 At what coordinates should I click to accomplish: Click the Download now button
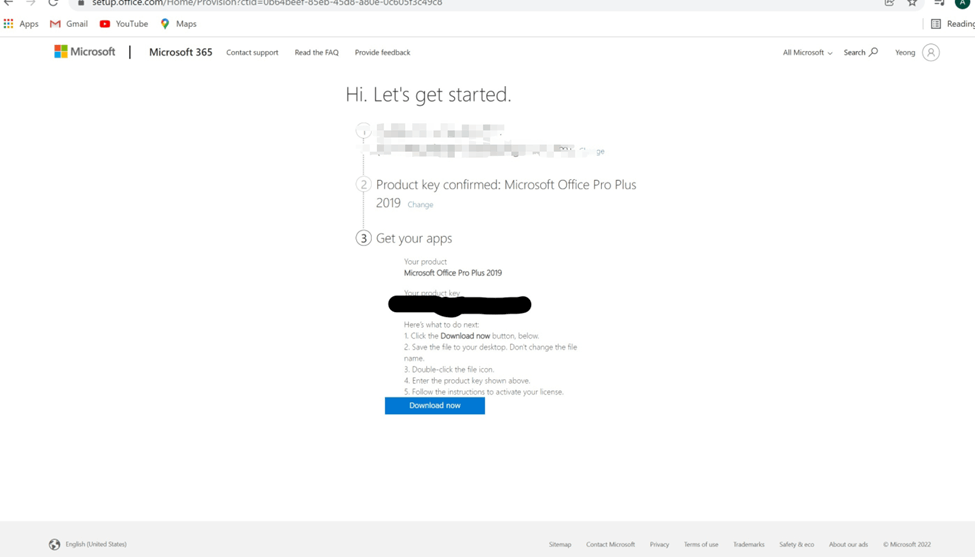[x=435, y=405]
